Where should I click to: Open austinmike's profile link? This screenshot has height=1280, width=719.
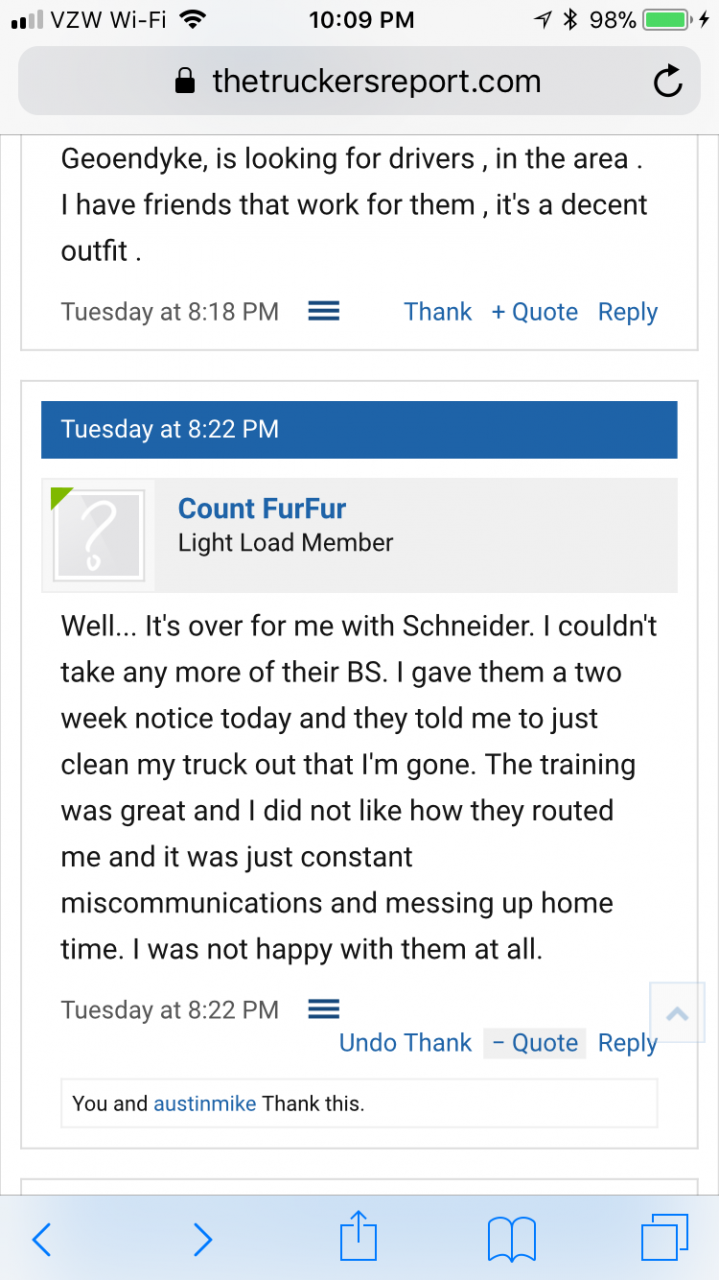[204, 1104]
